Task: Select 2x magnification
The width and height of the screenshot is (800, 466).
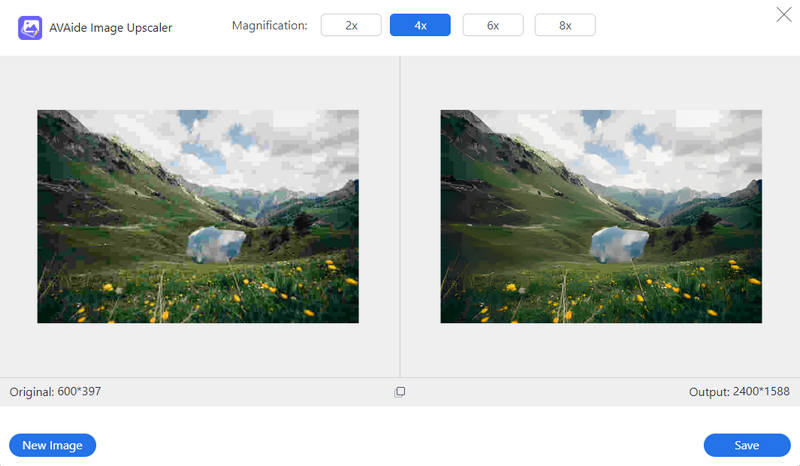Action: [351, 26]
